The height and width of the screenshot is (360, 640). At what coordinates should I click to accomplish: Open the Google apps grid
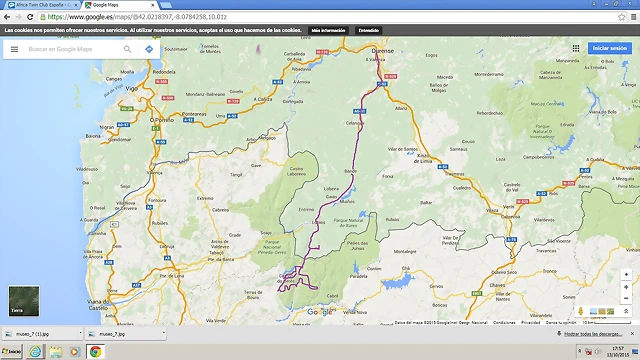coord(576,48)
